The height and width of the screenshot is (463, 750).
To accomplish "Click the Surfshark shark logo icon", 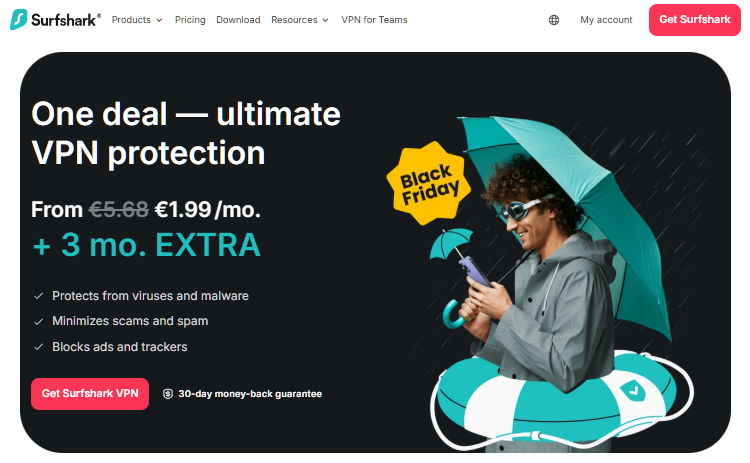I will click(19, 19).
